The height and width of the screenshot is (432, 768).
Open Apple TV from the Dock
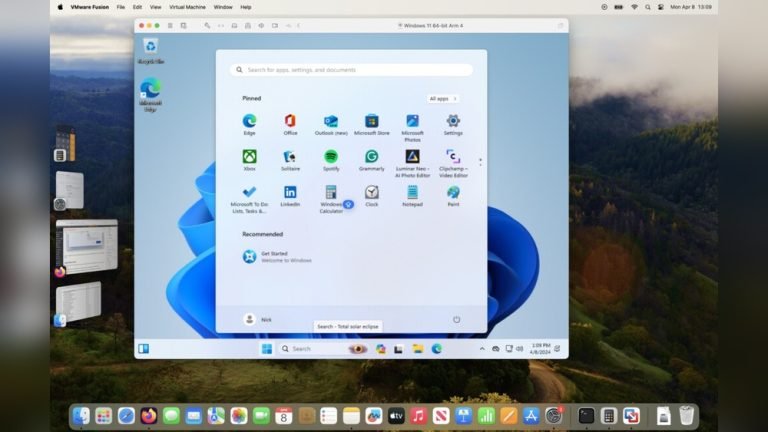(x=396, y=416)
